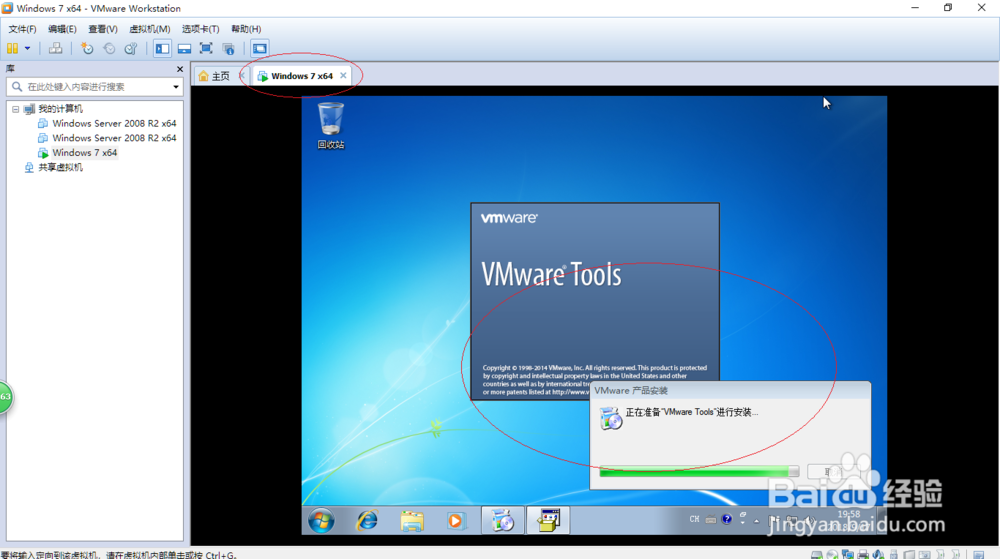Collapse the 我的计算机 tree node
Image resolution: width=1000 pixels, height=559 pixels.
click(16, 109)
